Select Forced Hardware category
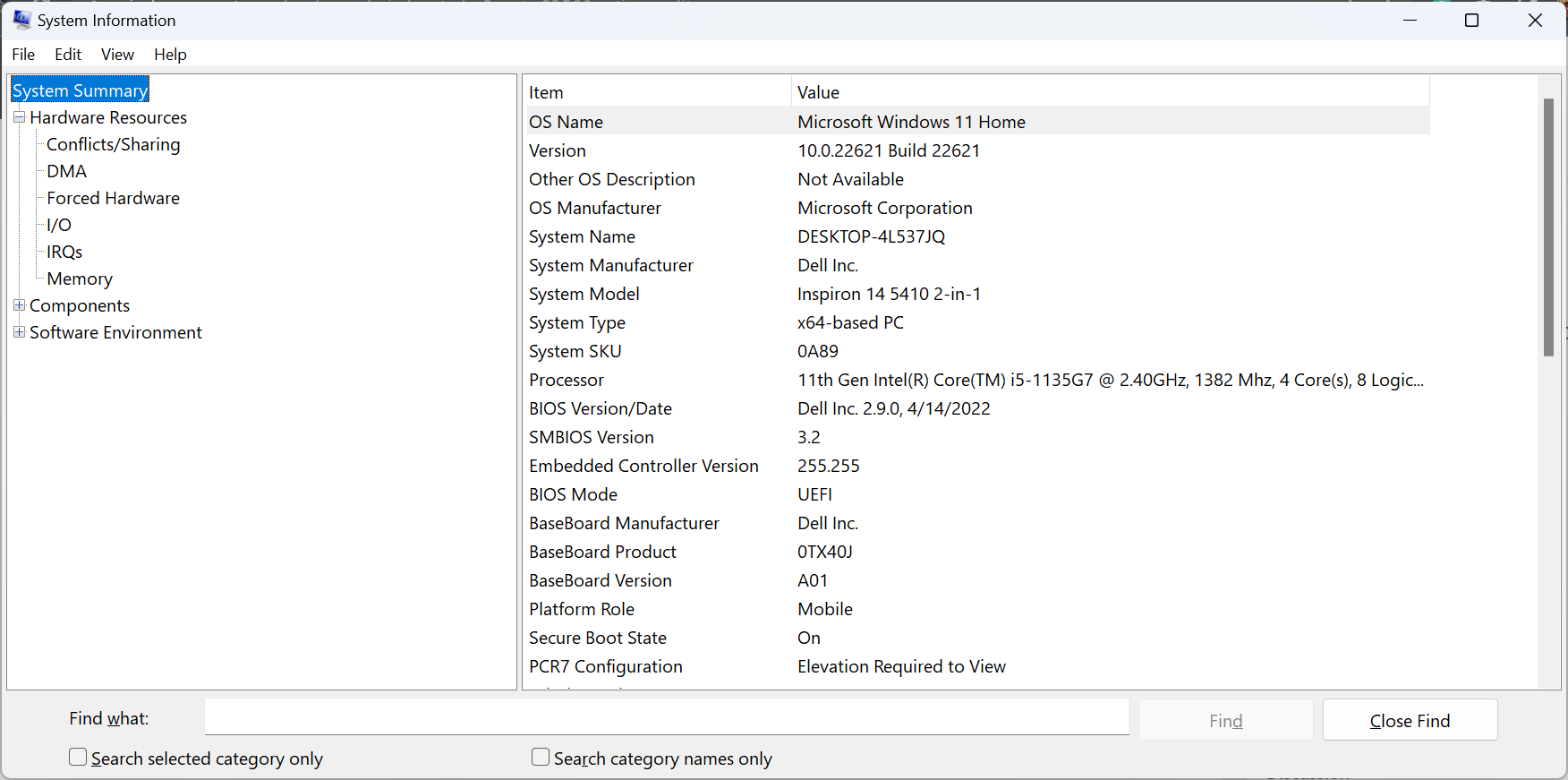The height and width of the screenshot is (780, 1568). coord(113,198)
